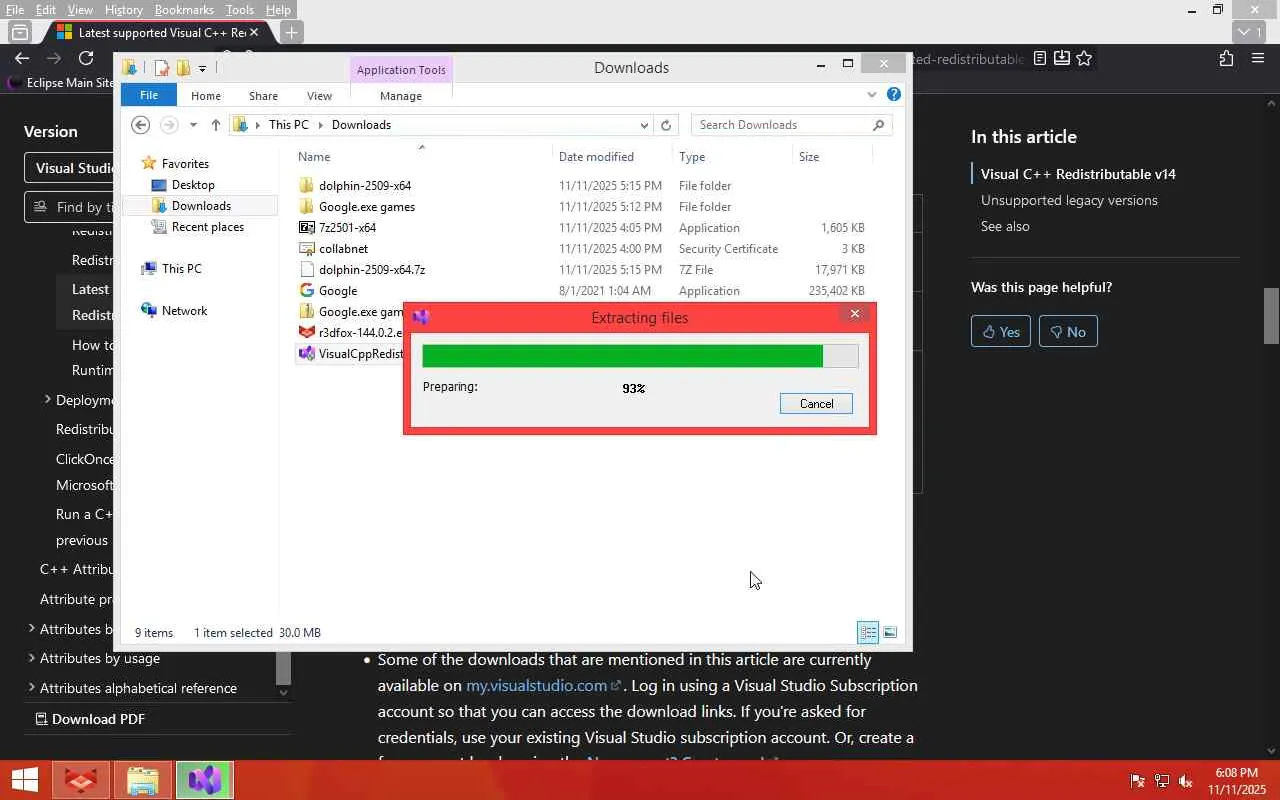Screen dimensions: 1280x800
Task: Go back in the browser
Action: pos(22,59)
